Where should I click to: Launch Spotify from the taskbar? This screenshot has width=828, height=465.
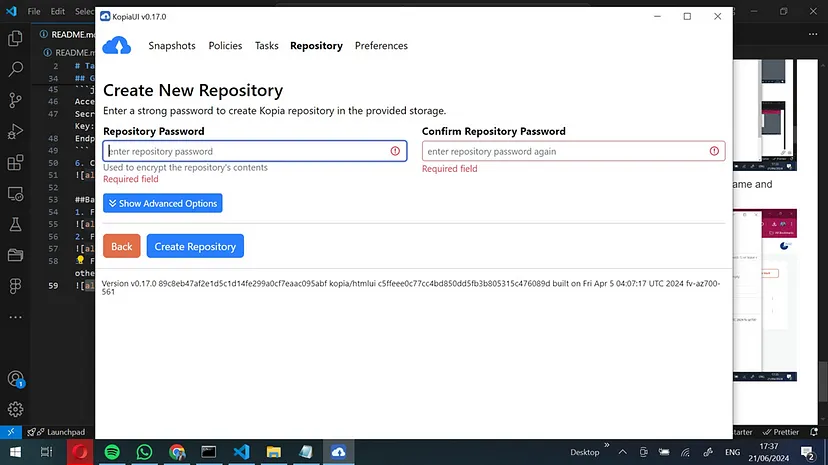(x=112, y=452)
